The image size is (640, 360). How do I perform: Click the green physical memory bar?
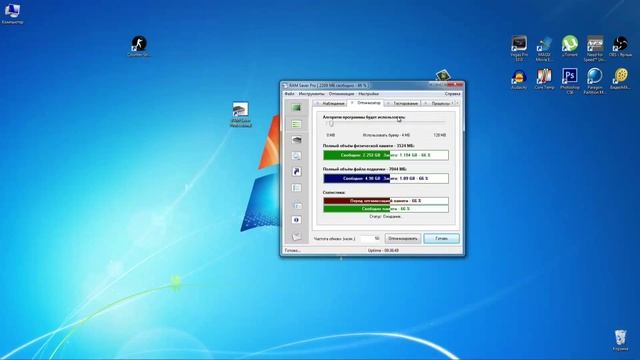pyautogui.click(x=386, y=155)
